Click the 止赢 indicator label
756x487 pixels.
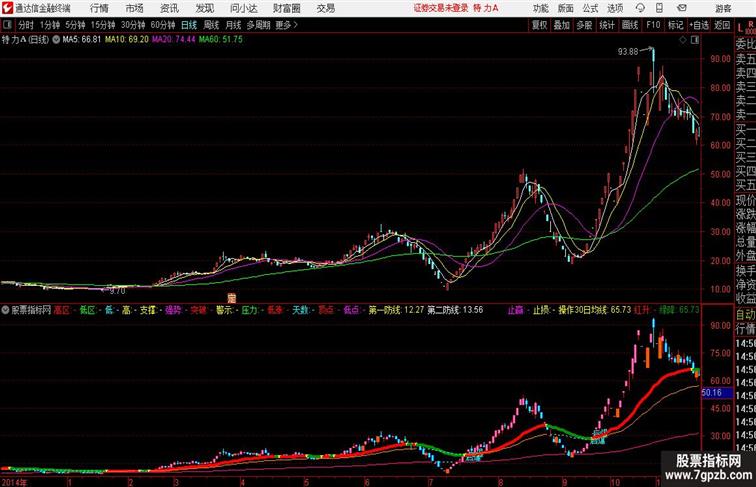click(515, 310)
